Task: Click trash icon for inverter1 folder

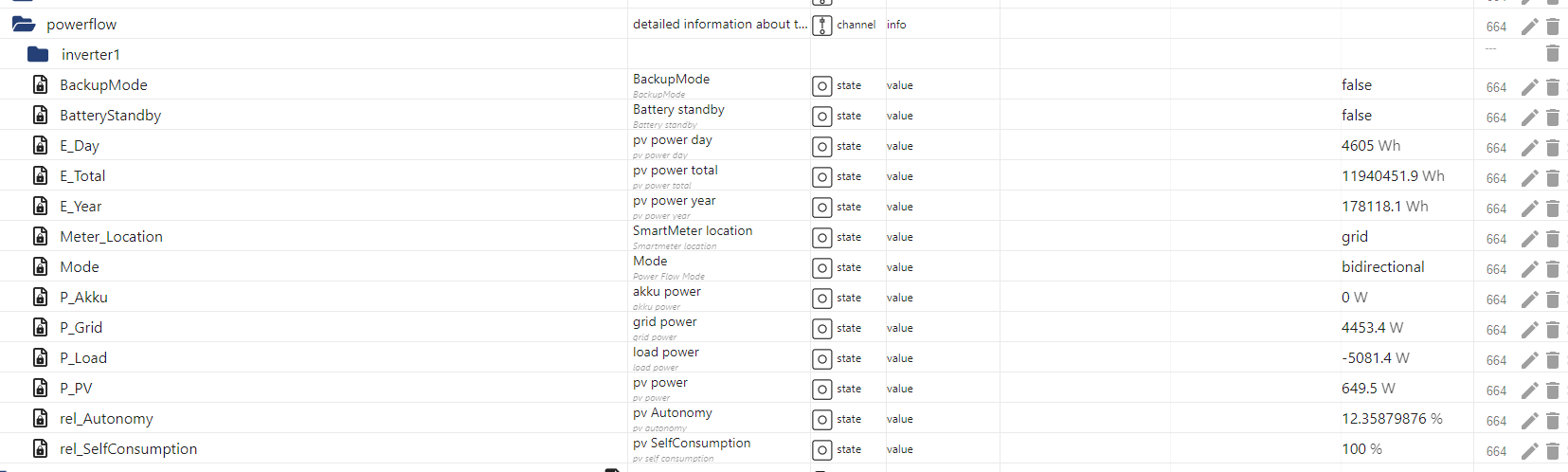Action: point(1553,54)
